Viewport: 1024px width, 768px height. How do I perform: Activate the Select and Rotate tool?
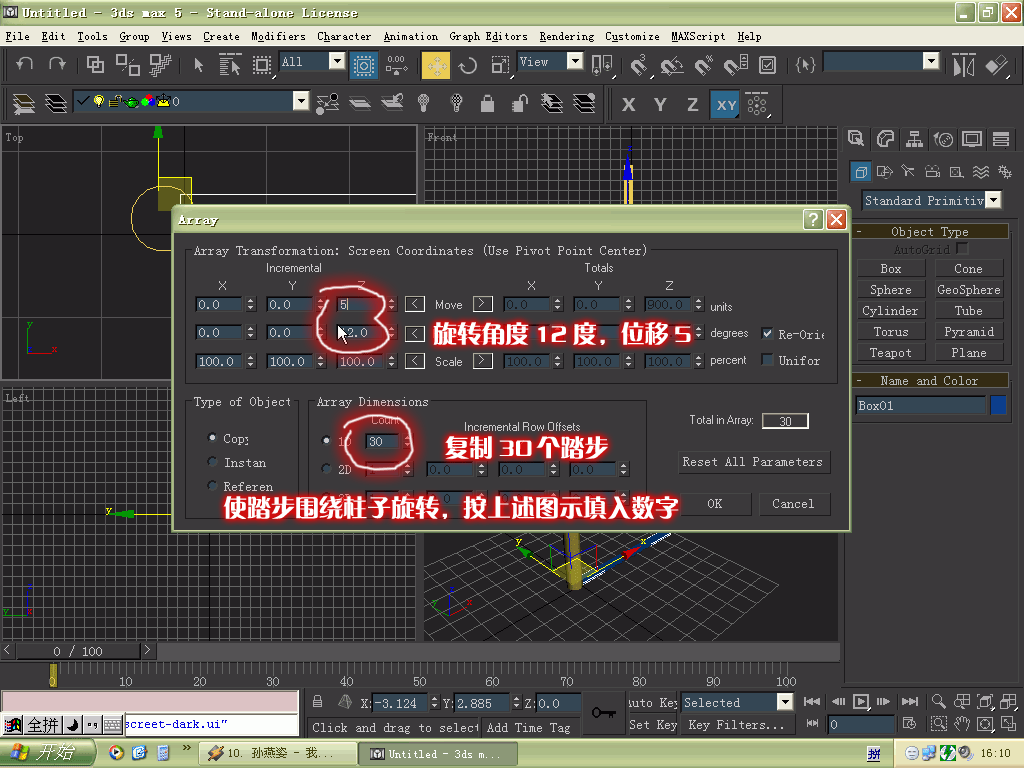(468, 65)
